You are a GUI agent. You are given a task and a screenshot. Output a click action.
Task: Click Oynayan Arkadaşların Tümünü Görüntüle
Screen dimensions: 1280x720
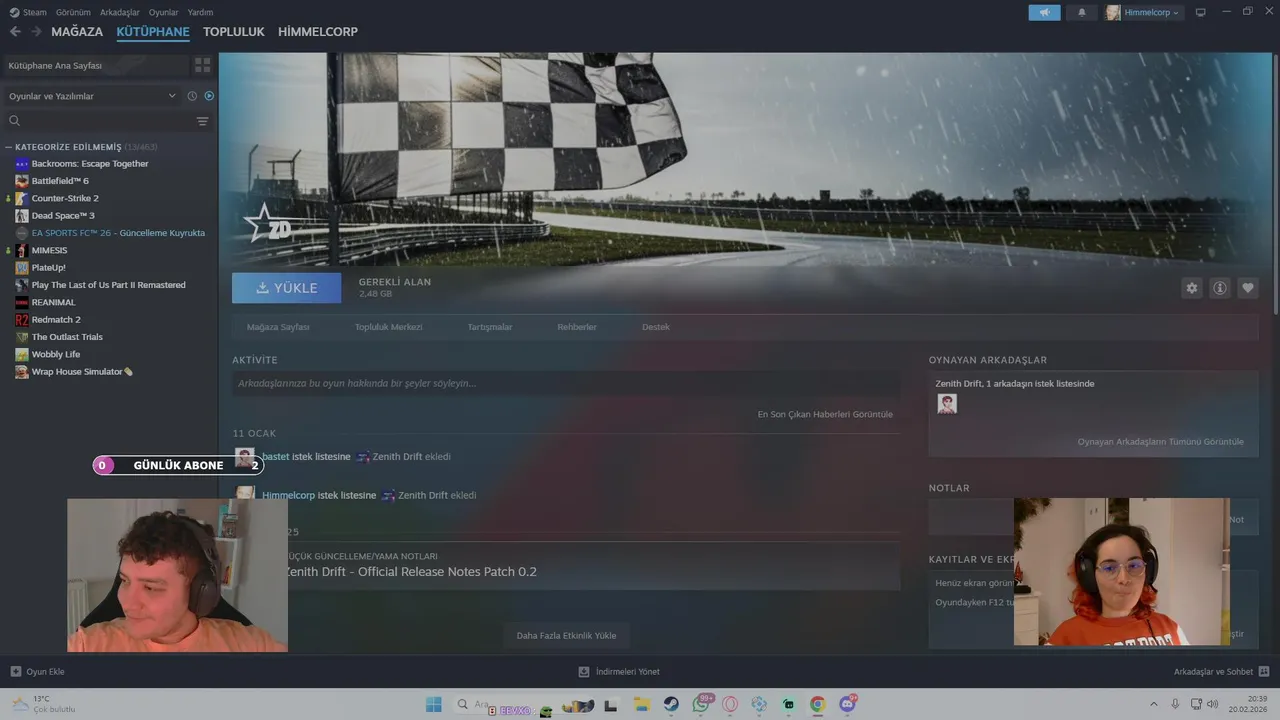click(1160, 441)
